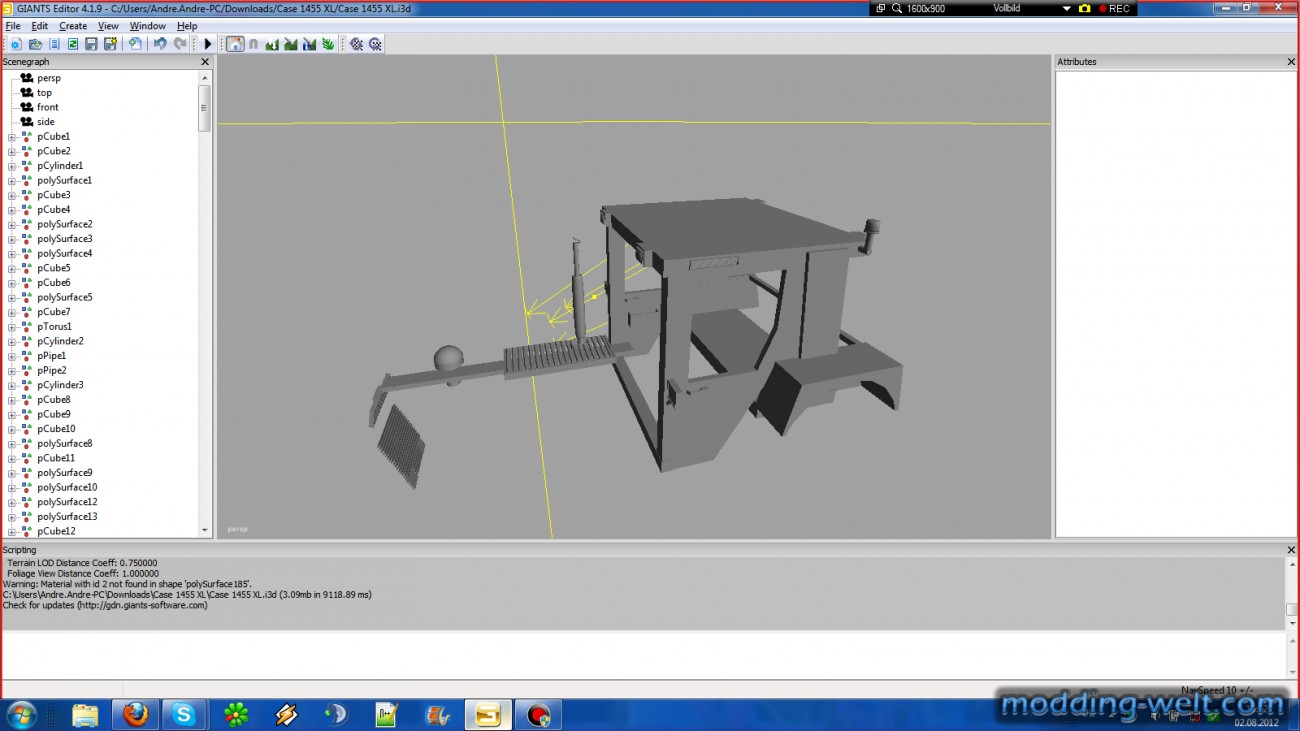Expand the pTorus1 node
This screenshot has height=731, width=1300.
coord(12,327)
